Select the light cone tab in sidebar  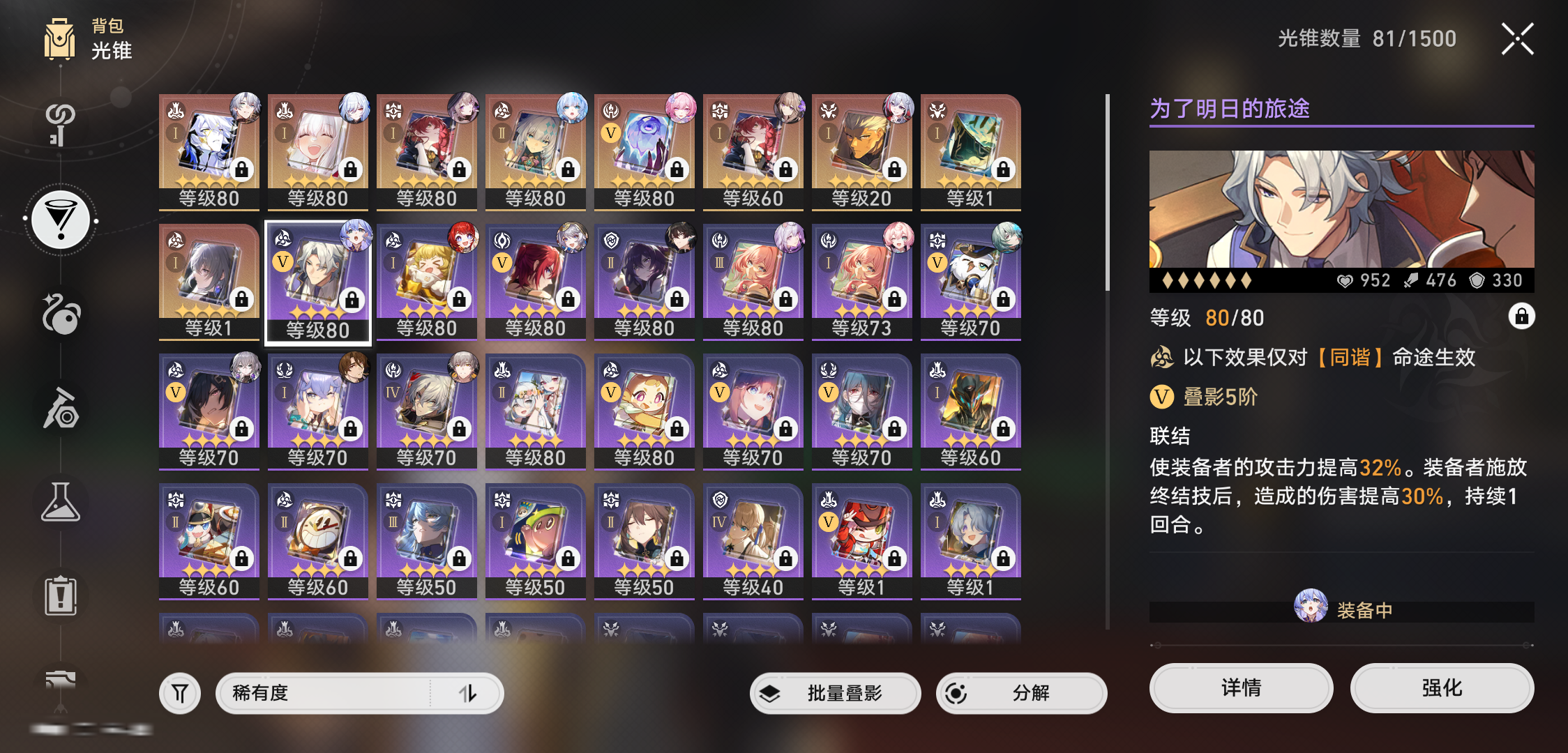(61, 220)
